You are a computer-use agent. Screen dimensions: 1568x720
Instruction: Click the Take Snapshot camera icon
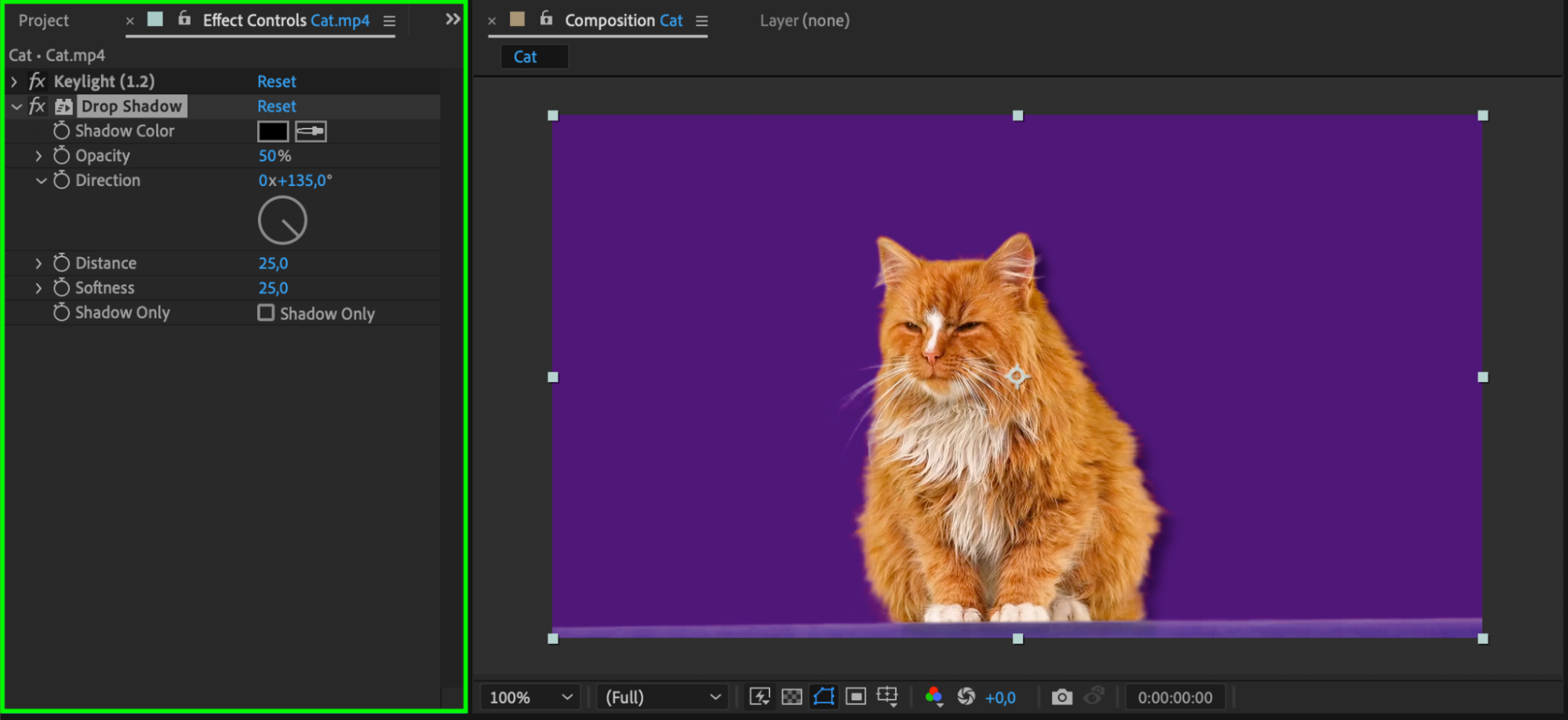[1061, 696]
